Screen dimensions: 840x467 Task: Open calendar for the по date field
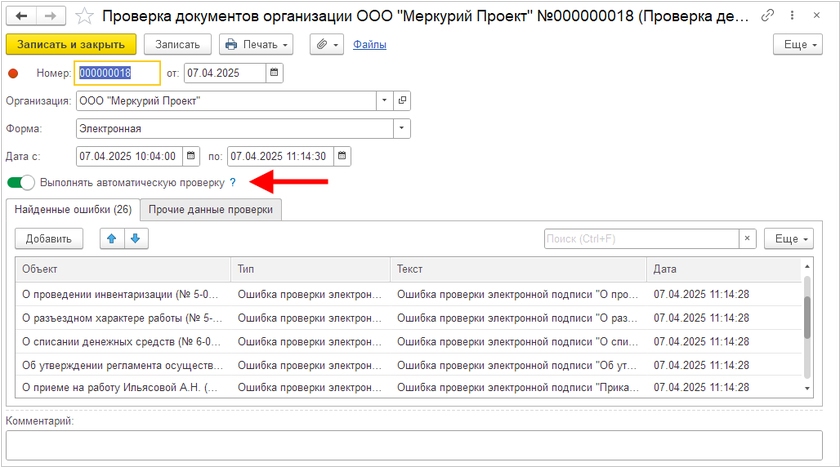342,156
